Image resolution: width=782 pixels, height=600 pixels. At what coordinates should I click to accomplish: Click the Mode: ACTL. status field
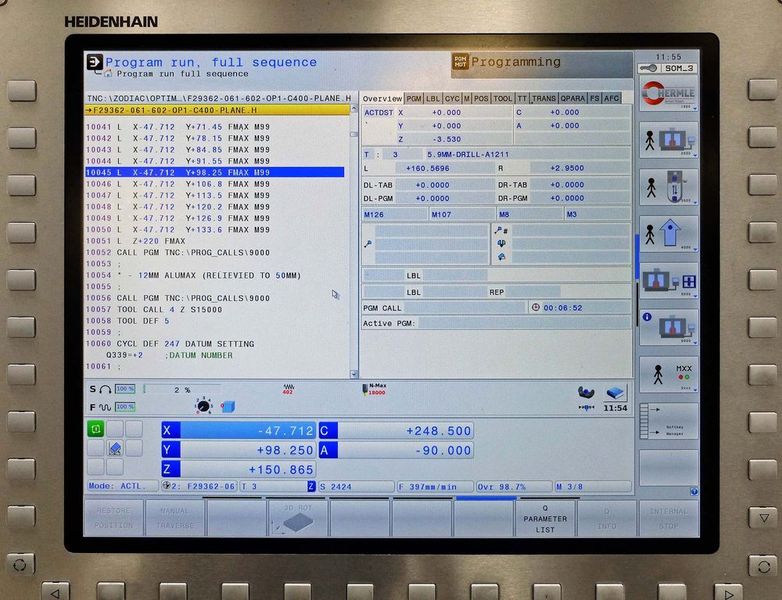122,486
